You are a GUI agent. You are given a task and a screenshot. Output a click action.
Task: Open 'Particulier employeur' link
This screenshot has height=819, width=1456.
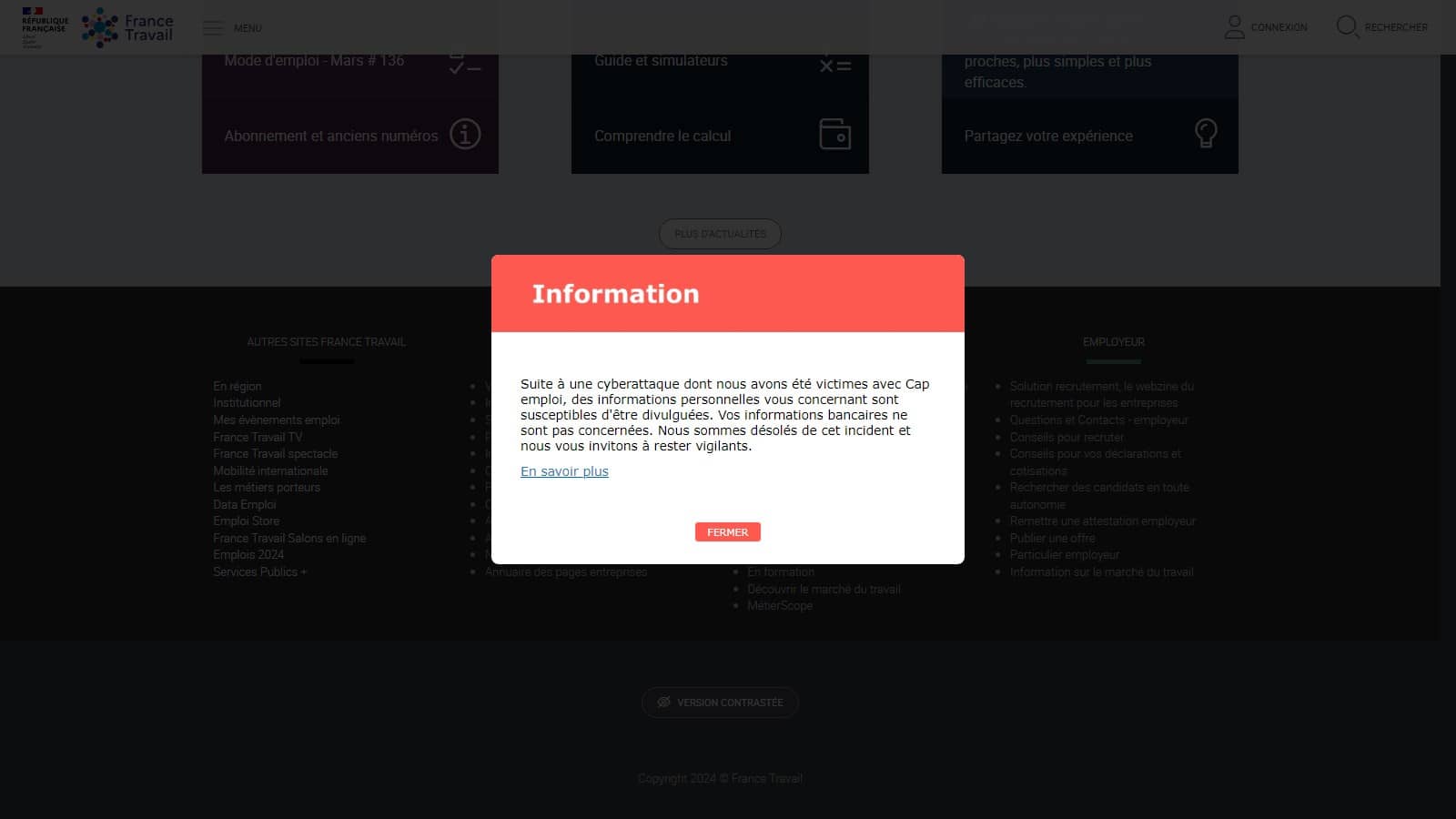click(1065, 554)
